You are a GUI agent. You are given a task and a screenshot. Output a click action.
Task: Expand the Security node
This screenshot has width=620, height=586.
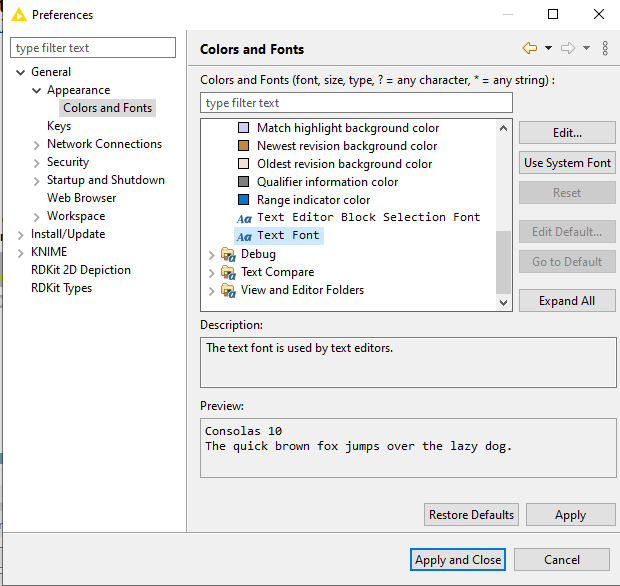click(36, 163)
